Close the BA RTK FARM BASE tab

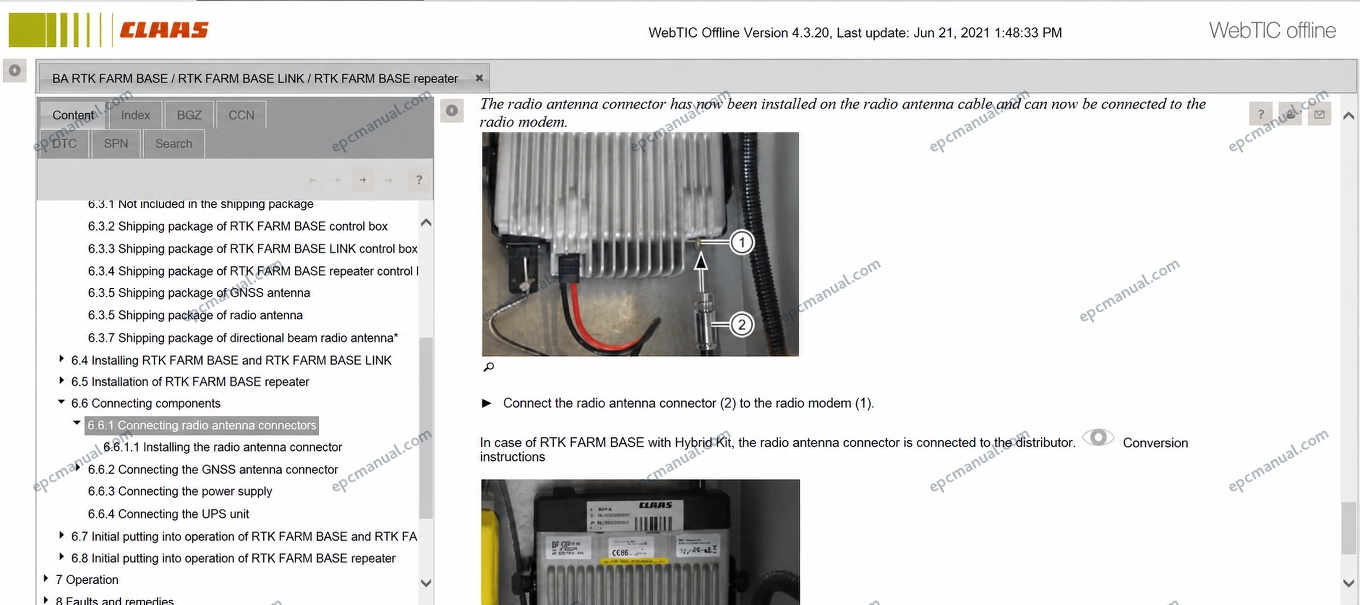click(x=479, y=78)
